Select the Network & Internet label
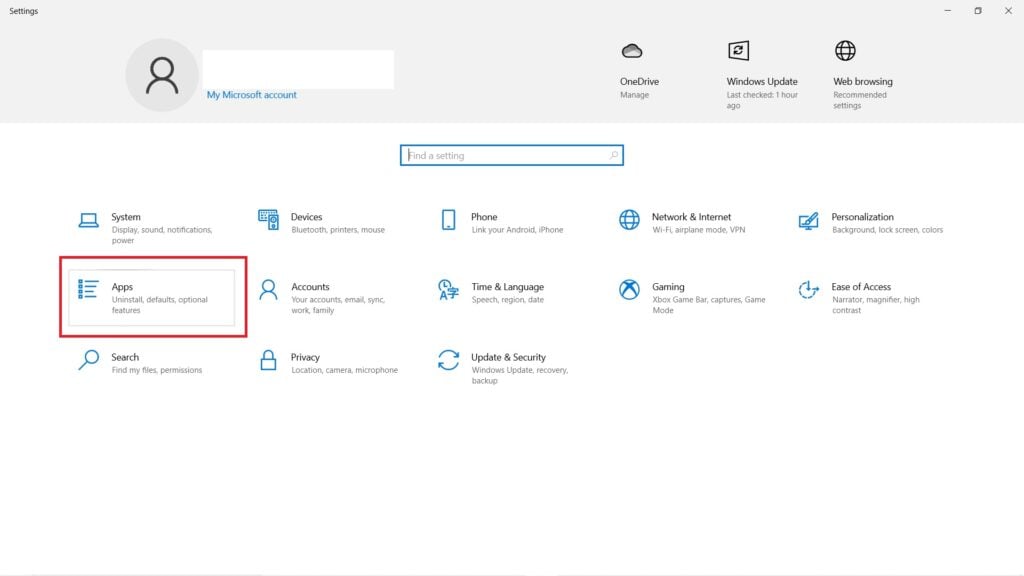Image resolution: width=1024 pixels, height=576 pixels. (691, 217)
